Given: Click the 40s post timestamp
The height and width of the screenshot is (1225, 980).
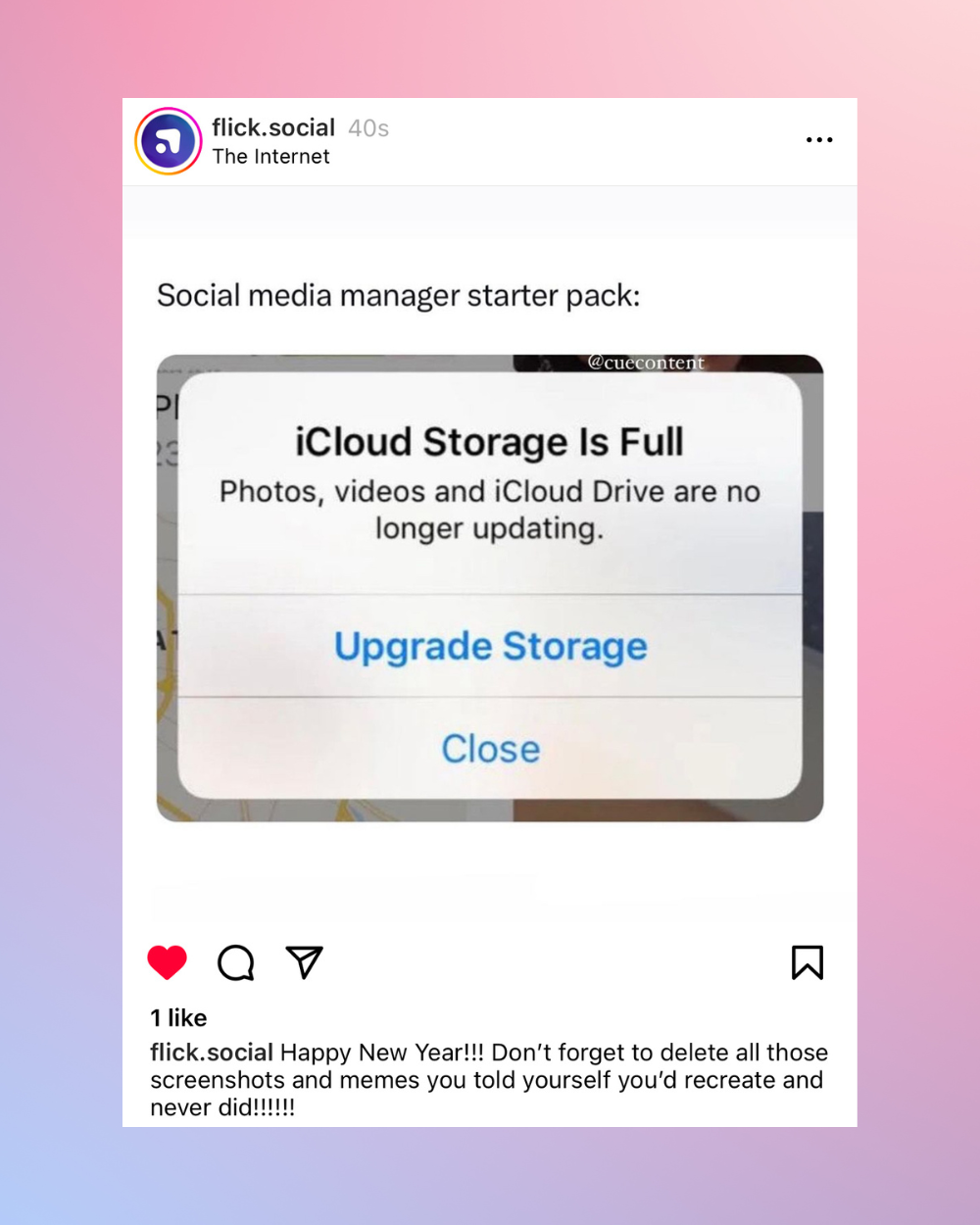Looking at the screenshot, I should pos(368,128).
